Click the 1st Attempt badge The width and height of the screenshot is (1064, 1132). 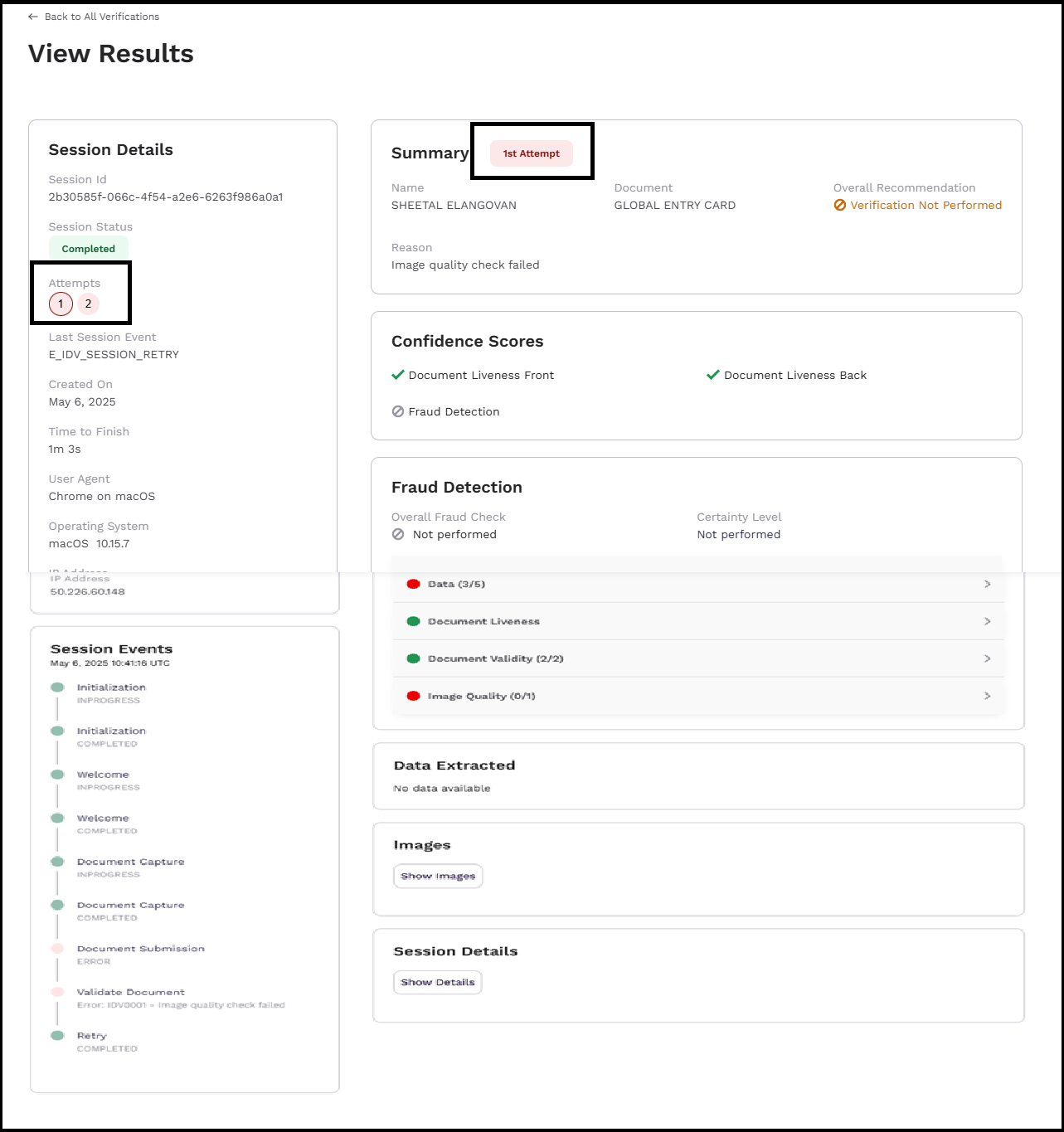[x=531, y=153]
